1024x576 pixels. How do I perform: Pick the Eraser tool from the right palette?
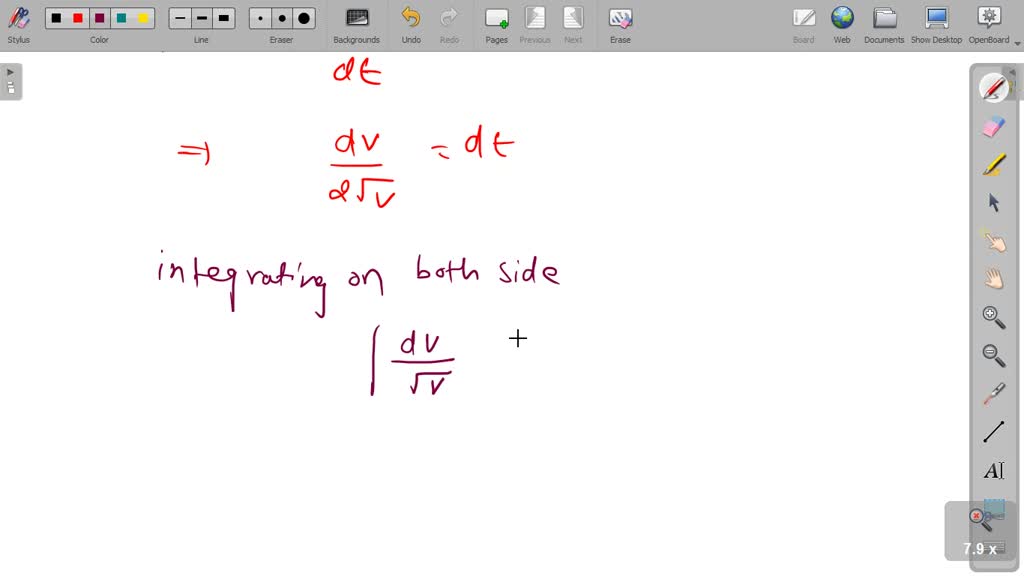993,125
